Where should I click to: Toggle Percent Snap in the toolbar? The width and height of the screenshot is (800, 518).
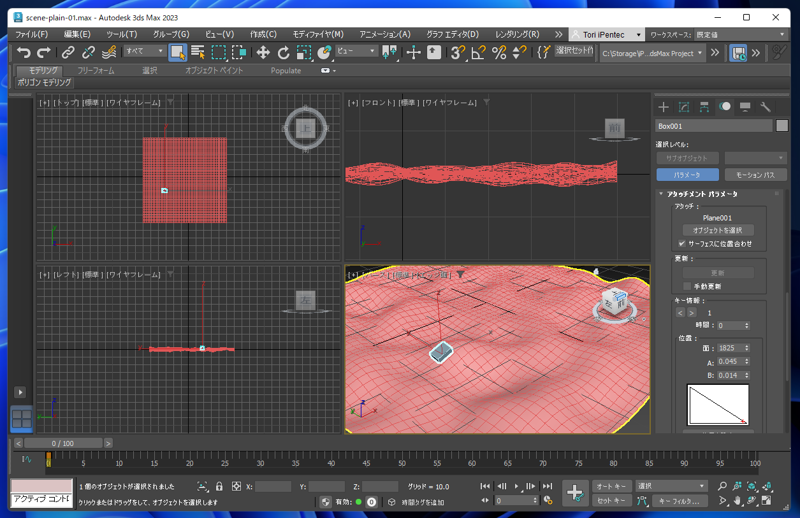[x=499, y=52]
